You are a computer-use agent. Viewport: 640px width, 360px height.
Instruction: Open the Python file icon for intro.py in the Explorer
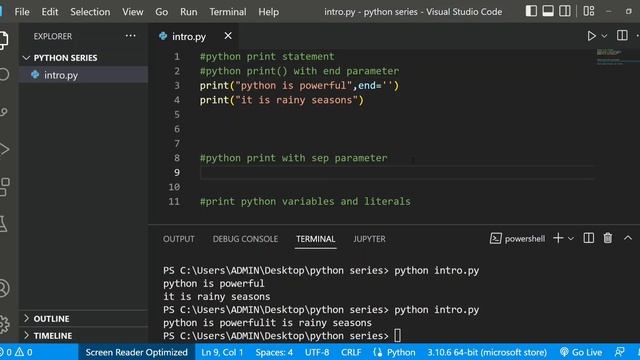(x=35, y=75)
